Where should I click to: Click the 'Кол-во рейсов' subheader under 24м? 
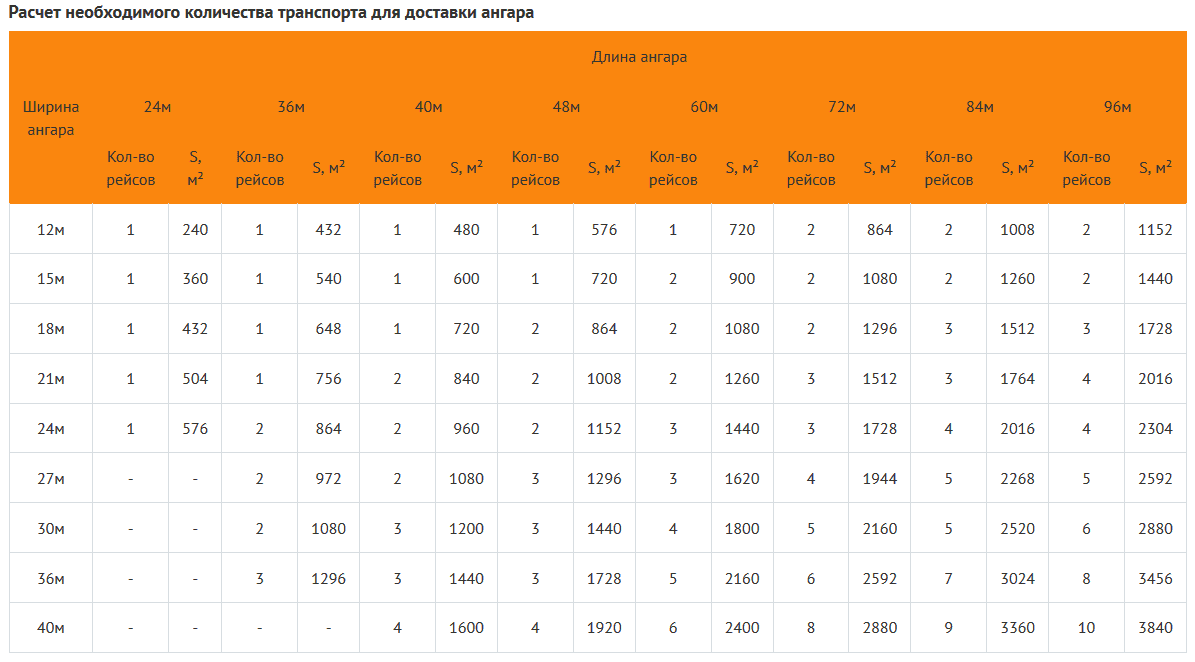(x=131, y=169)
